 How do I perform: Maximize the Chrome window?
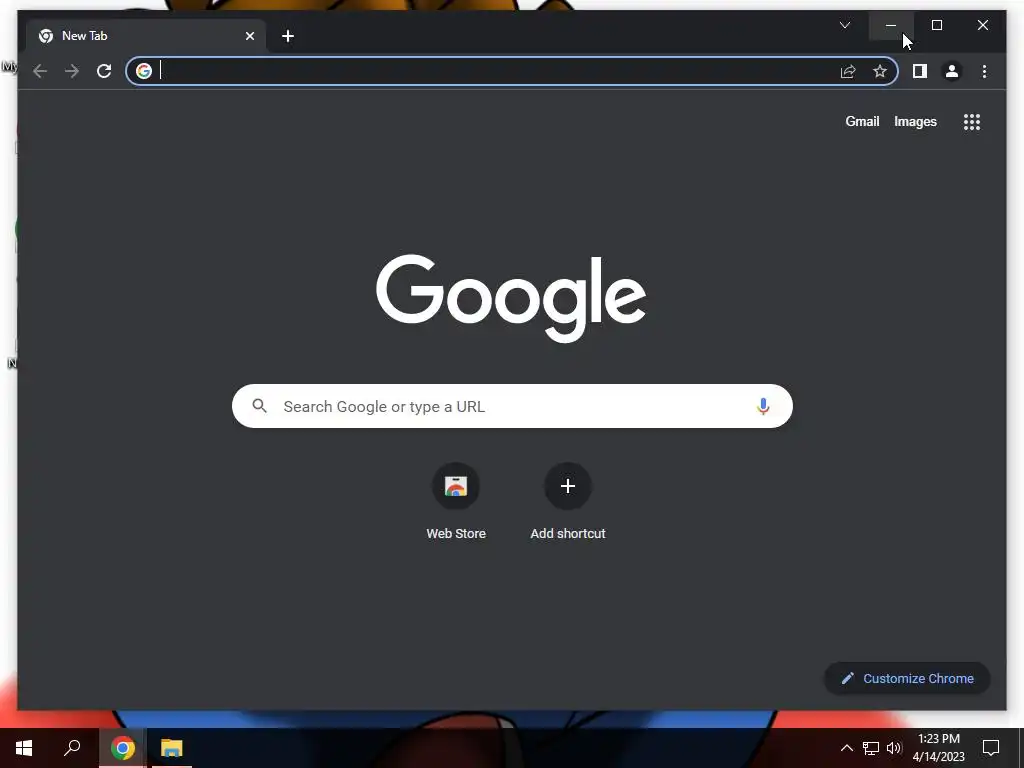[x=936, y=25]
